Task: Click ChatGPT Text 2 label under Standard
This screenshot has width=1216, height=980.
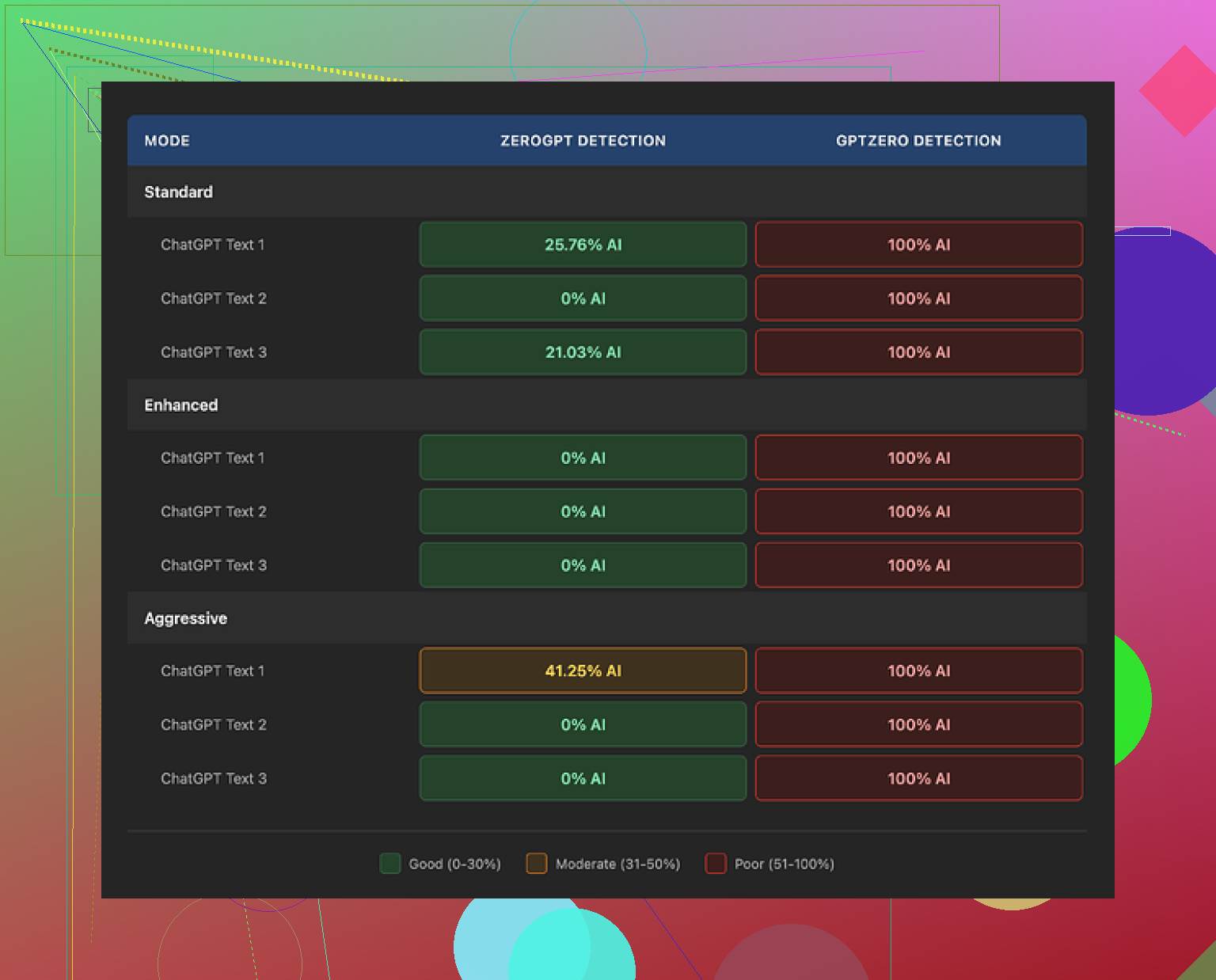Action: (214, 298)
